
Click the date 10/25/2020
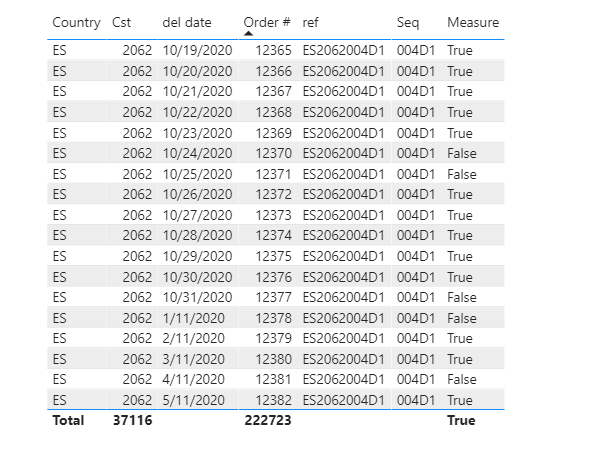(x=197, y=174)
